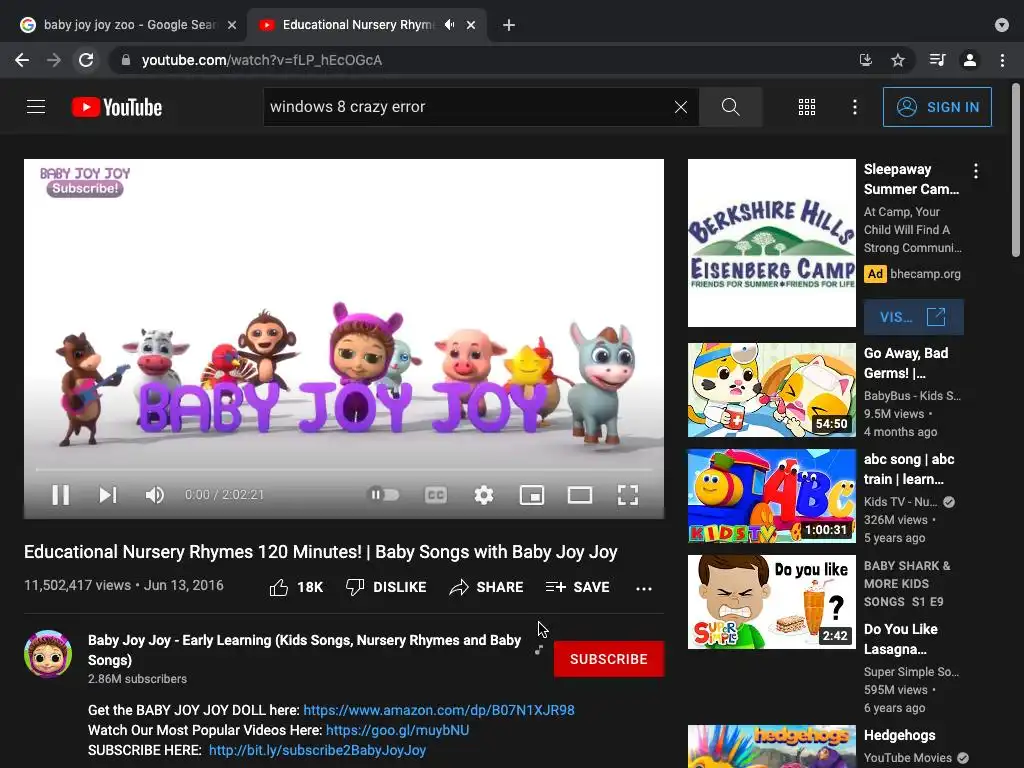
Task: Open the Chrome profile icon
Action: 970,60
